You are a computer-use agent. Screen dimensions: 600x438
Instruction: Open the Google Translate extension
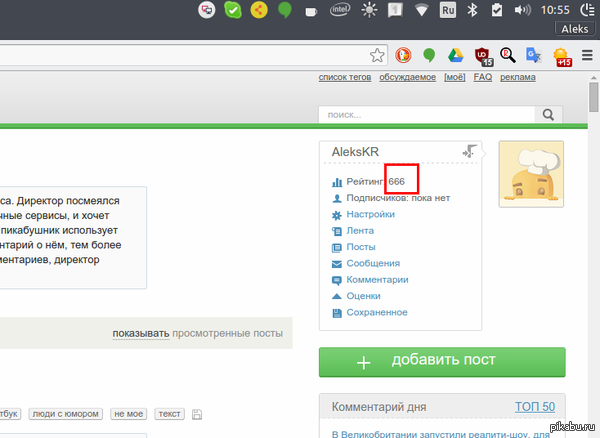[534, 55]
